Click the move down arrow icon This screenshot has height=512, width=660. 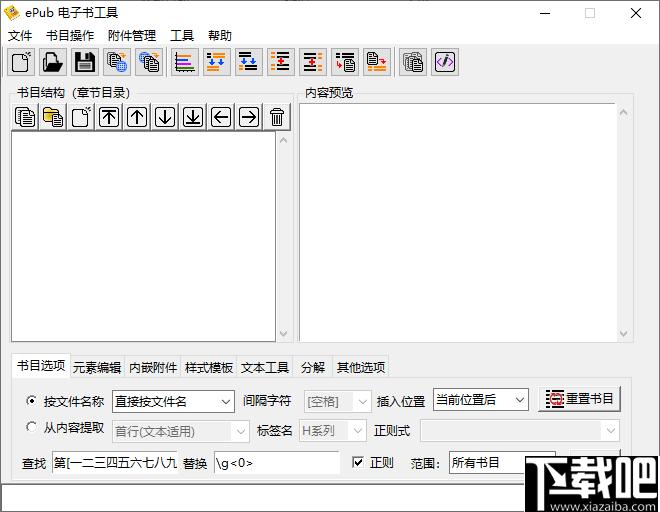(x=165, y=117)
